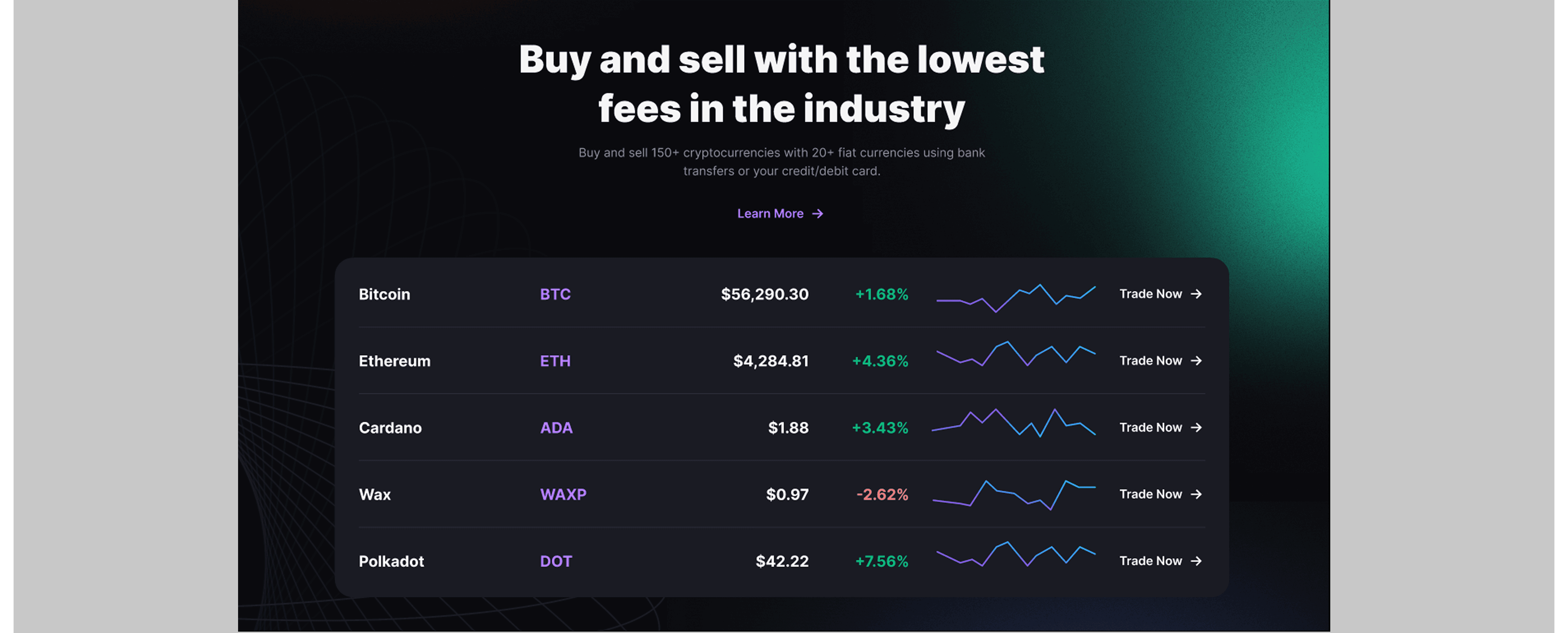The width and height of the screenshot is (1568, 633).
Task: Select Trade Now for Bitcoin
Action: tap(1161, 294)
